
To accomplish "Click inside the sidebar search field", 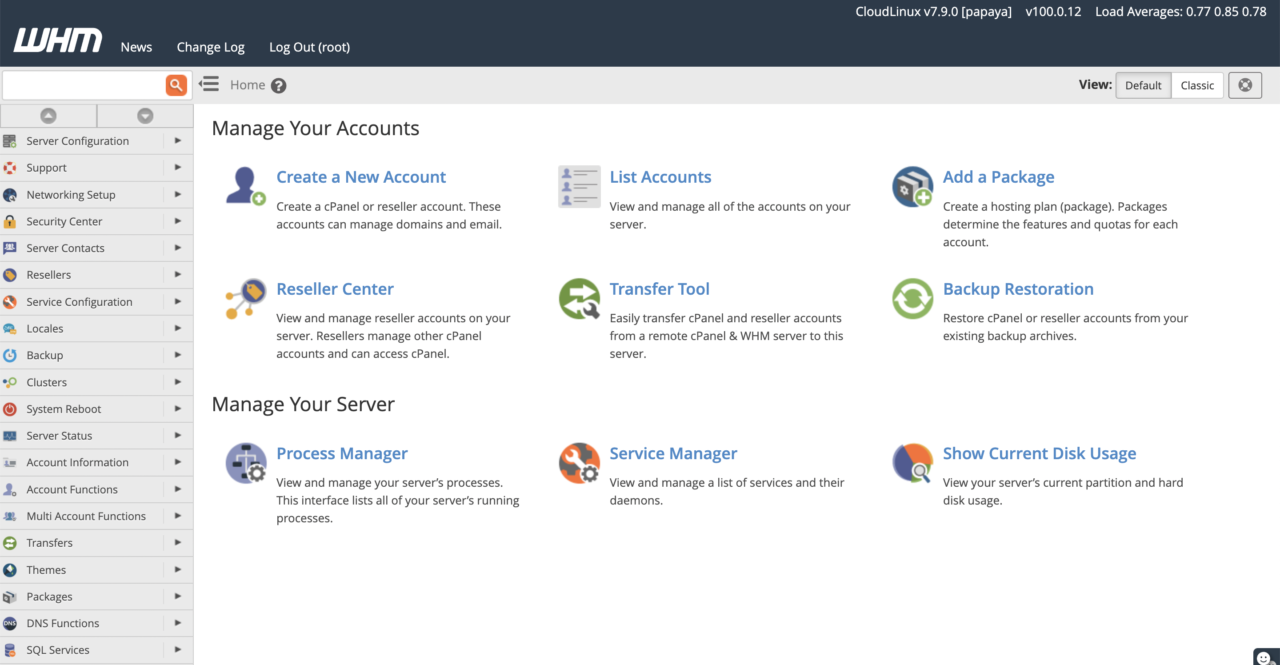I will [85, 85].
